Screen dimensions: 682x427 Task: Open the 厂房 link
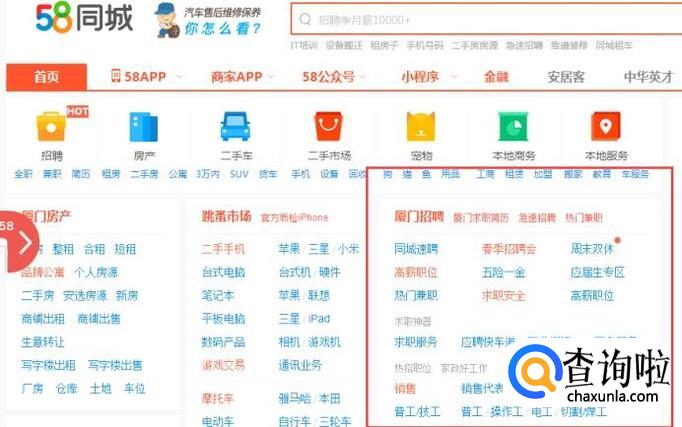pyautogui.click(x=33, y=388)
